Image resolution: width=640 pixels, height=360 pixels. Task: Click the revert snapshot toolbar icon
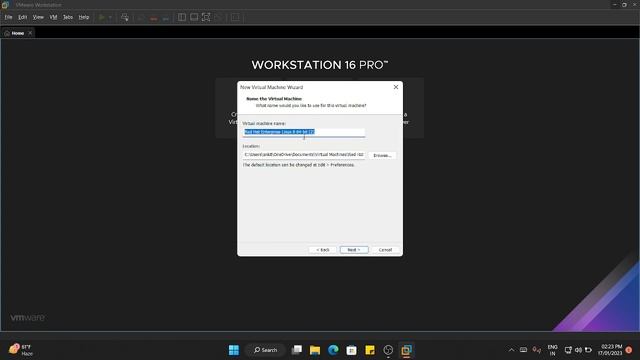(x=153, y=18)
